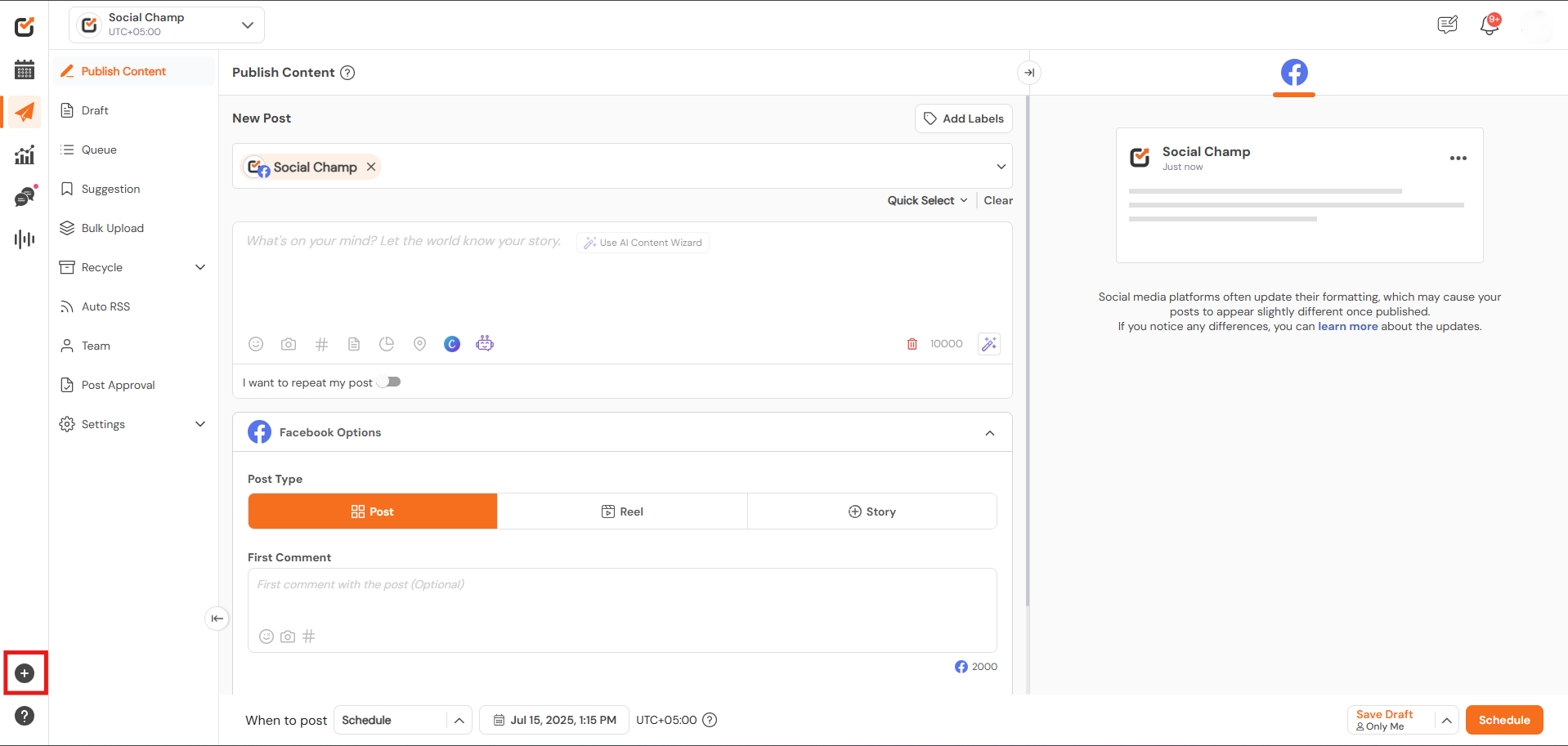Open the date and time picker
The height and width of the screenshot is (746, 1568).
(x=554, y=720)
